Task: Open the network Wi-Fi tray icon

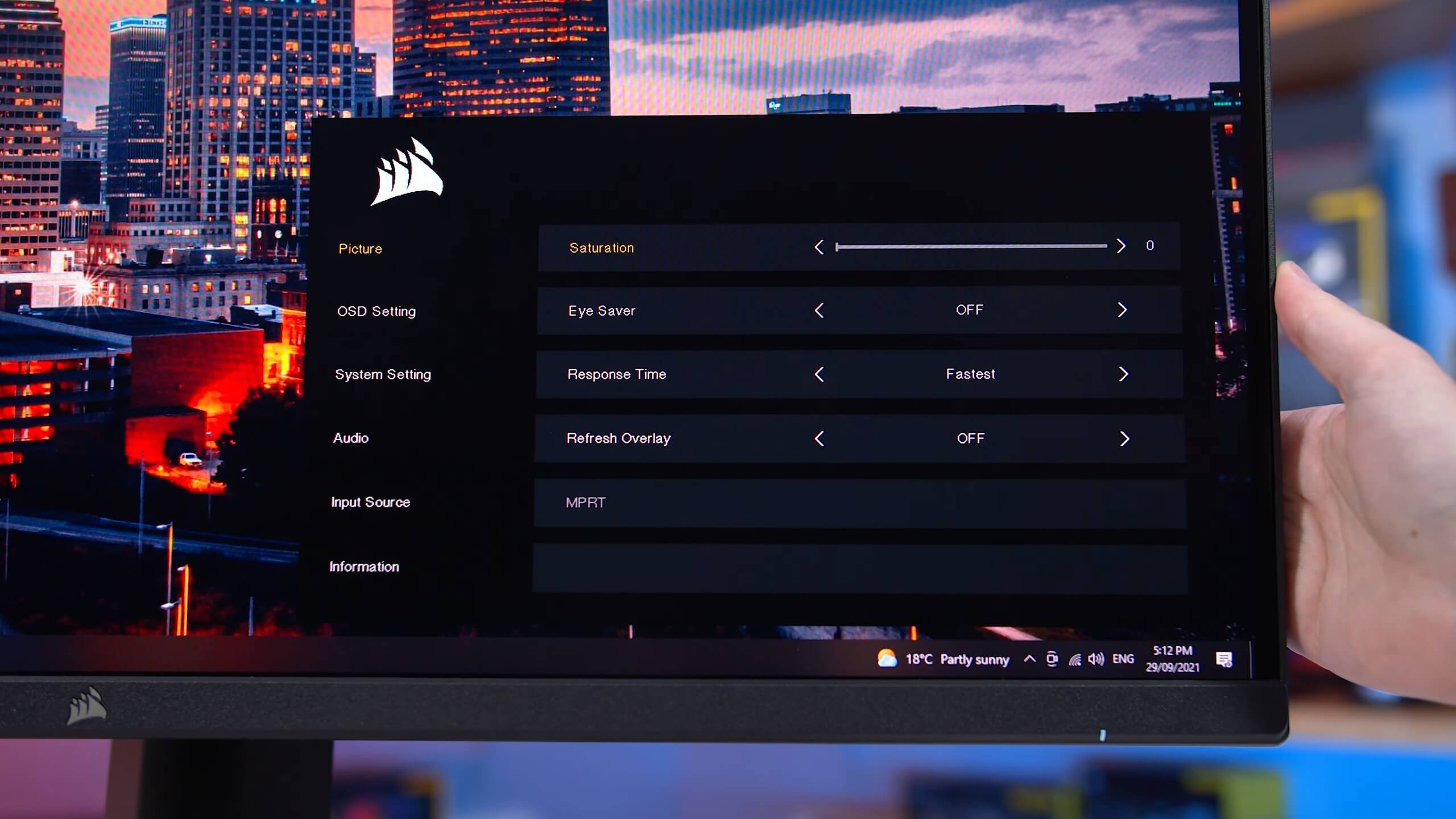Action: (x=1074, y=659)
